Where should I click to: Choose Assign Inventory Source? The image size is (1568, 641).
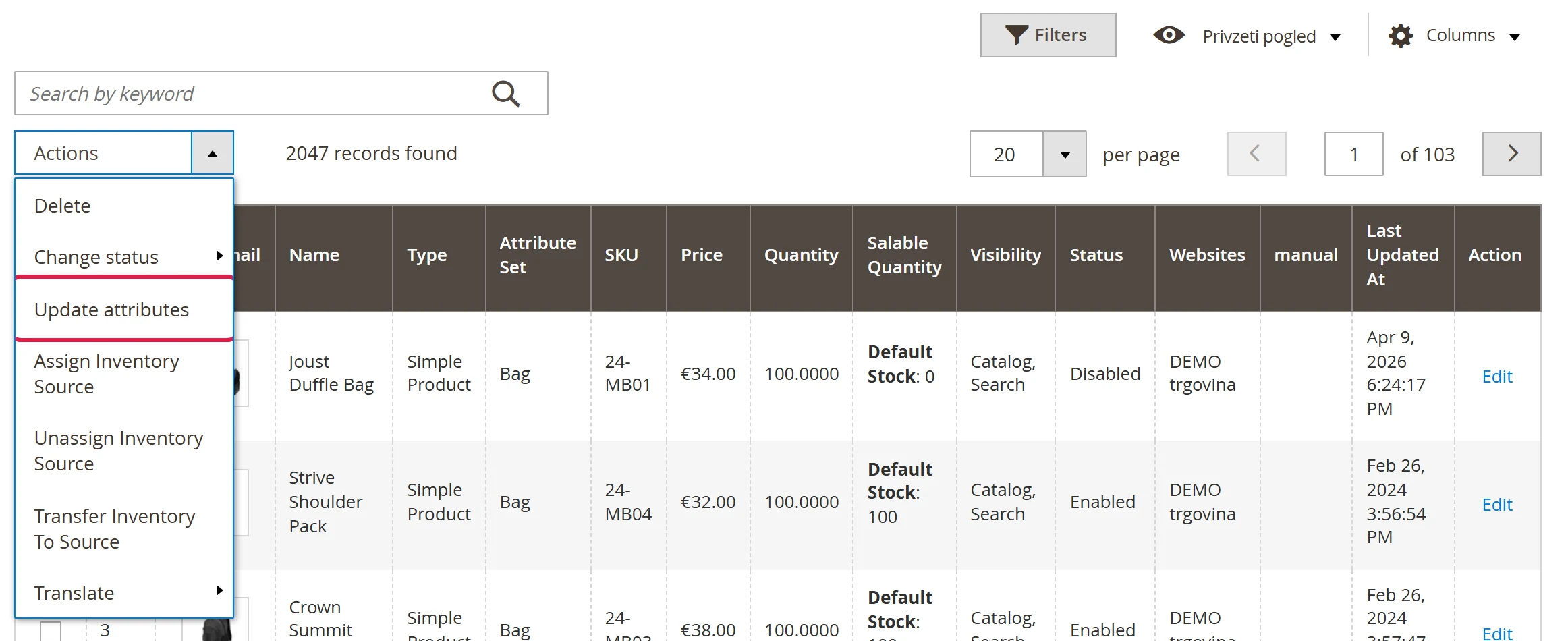[x=124, y=374]
